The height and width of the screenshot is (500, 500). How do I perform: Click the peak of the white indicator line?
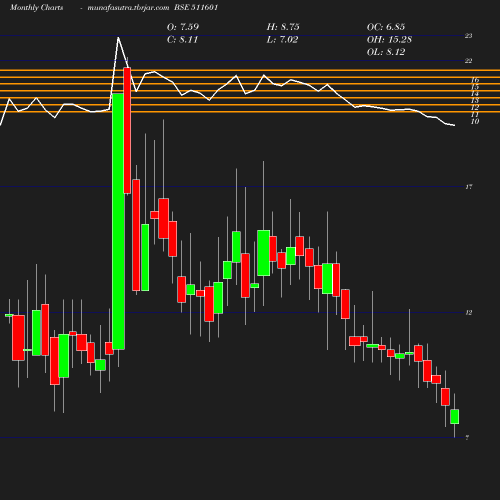(x=118, y=38)
